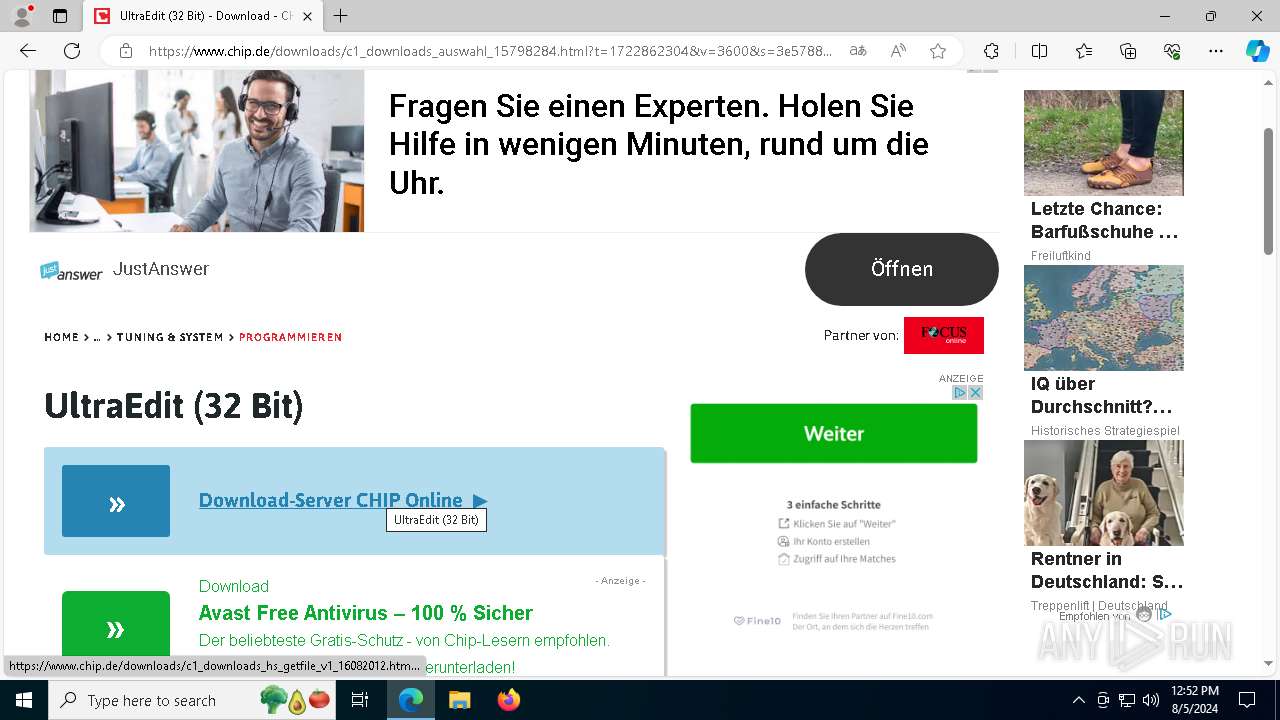Click the Öffnen button
Image resolution: width=1280 pixels, height=720 pixels.
[902, 269]
